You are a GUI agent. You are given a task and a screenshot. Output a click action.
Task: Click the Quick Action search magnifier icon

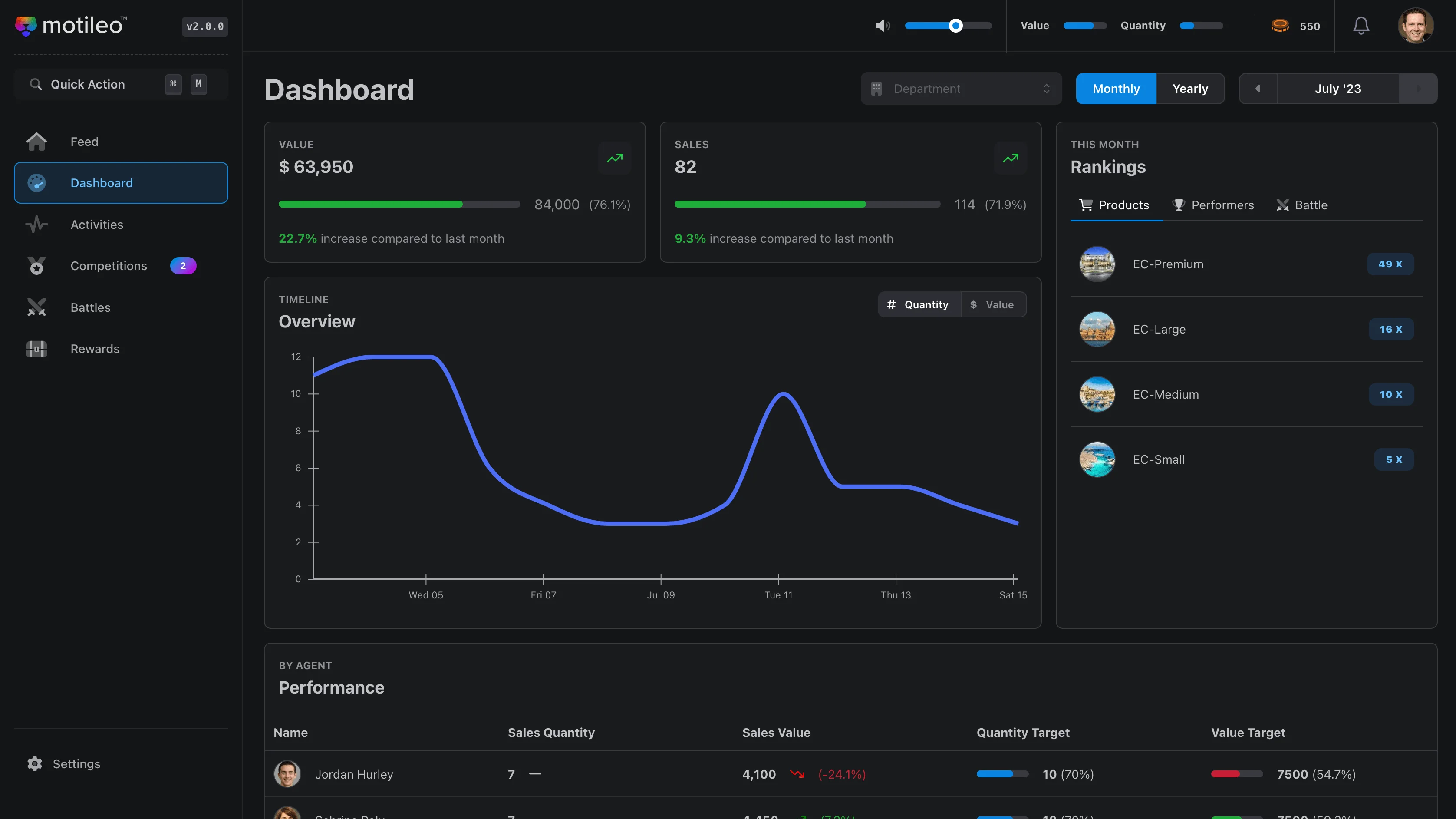(x=36, y=84)
